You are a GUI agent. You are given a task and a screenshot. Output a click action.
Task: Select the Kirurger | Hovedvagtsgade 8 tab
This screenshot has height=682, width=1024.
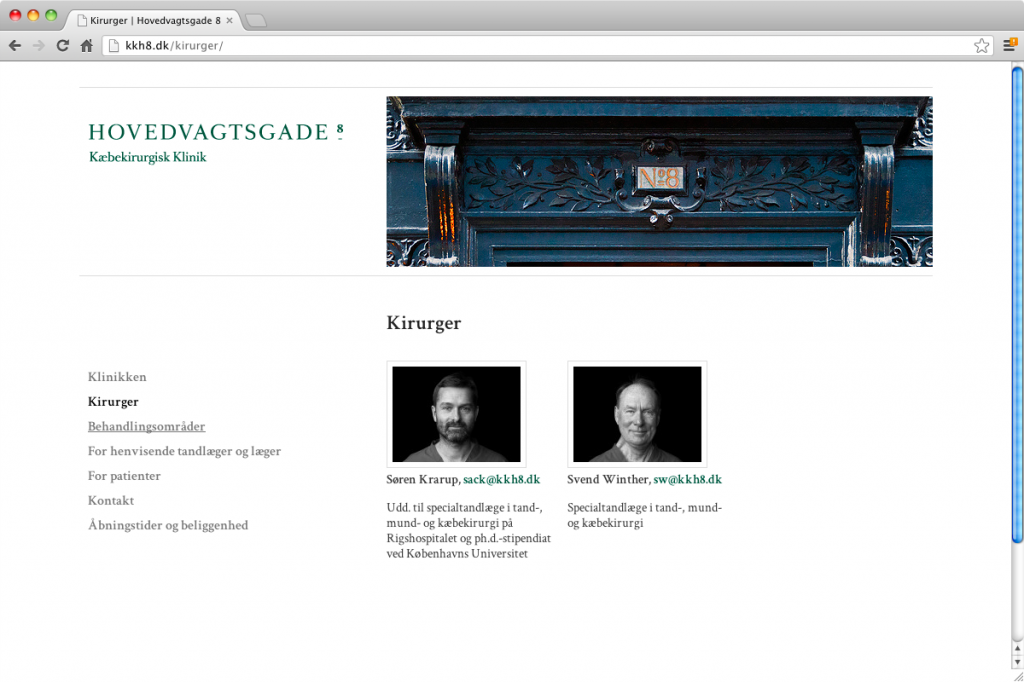click(x=155, y=20)
